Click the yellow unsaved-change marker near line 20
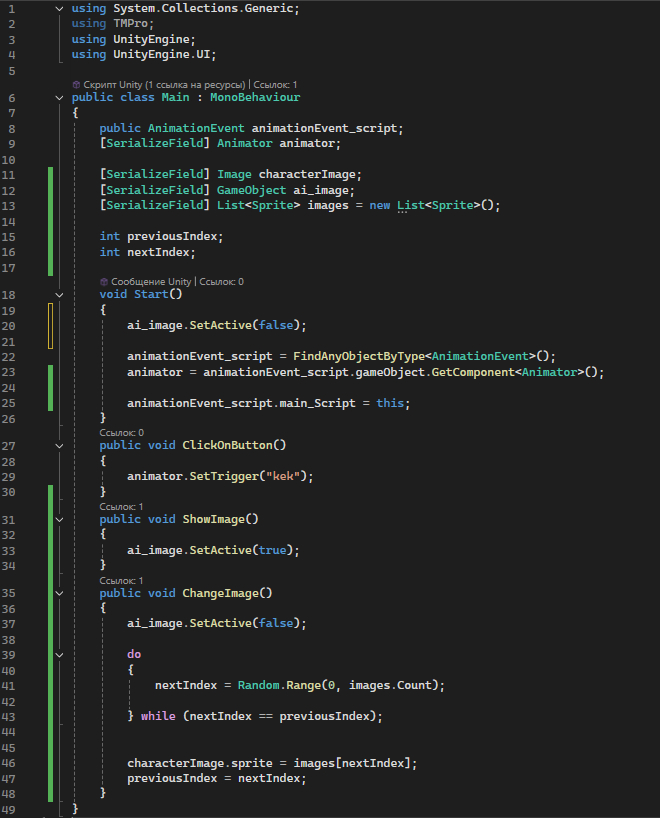This screenshot has width=660, height=818. (49, 326)
